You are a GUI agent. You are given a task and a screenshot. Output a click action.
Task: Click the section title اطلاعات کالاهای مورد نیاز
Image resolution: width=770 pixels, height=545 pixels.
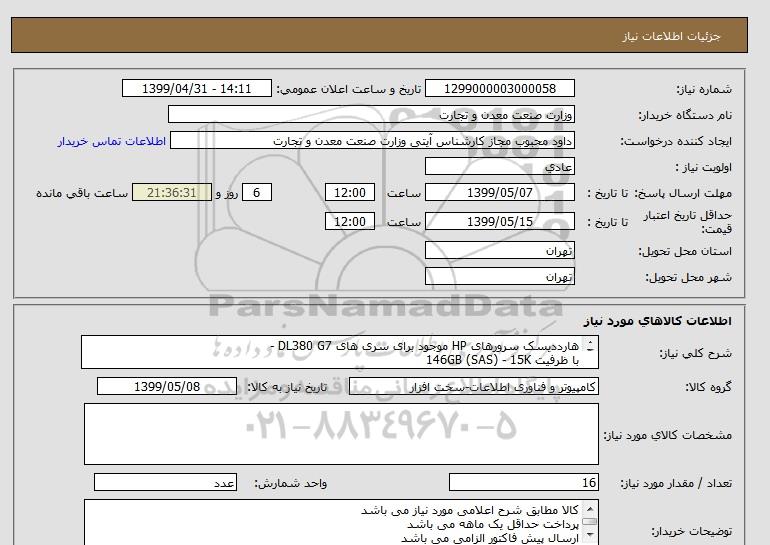coord(658,321)
